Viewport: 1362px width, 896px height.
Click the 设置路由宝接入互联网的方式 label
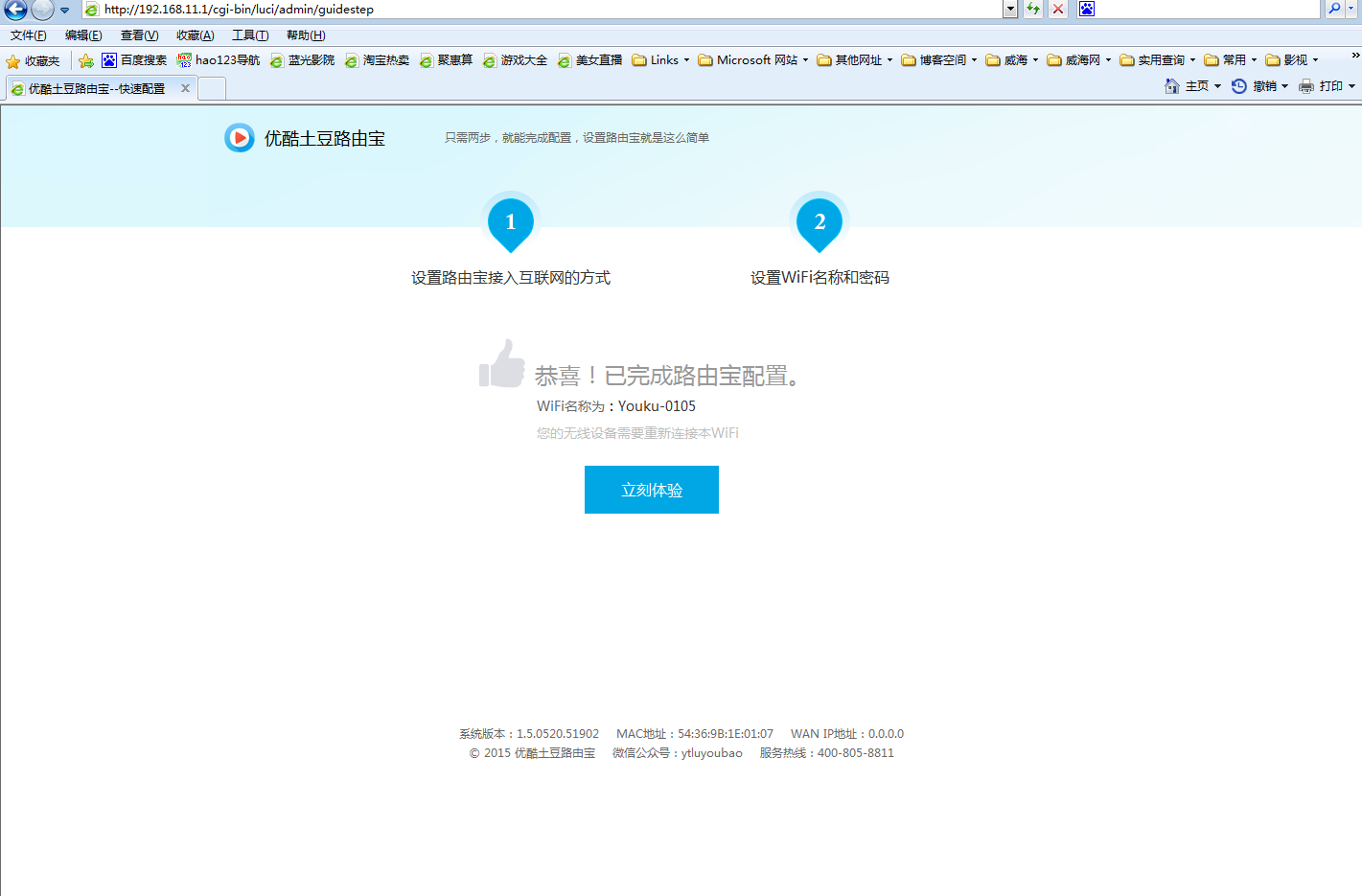click(x=511, y=278)
